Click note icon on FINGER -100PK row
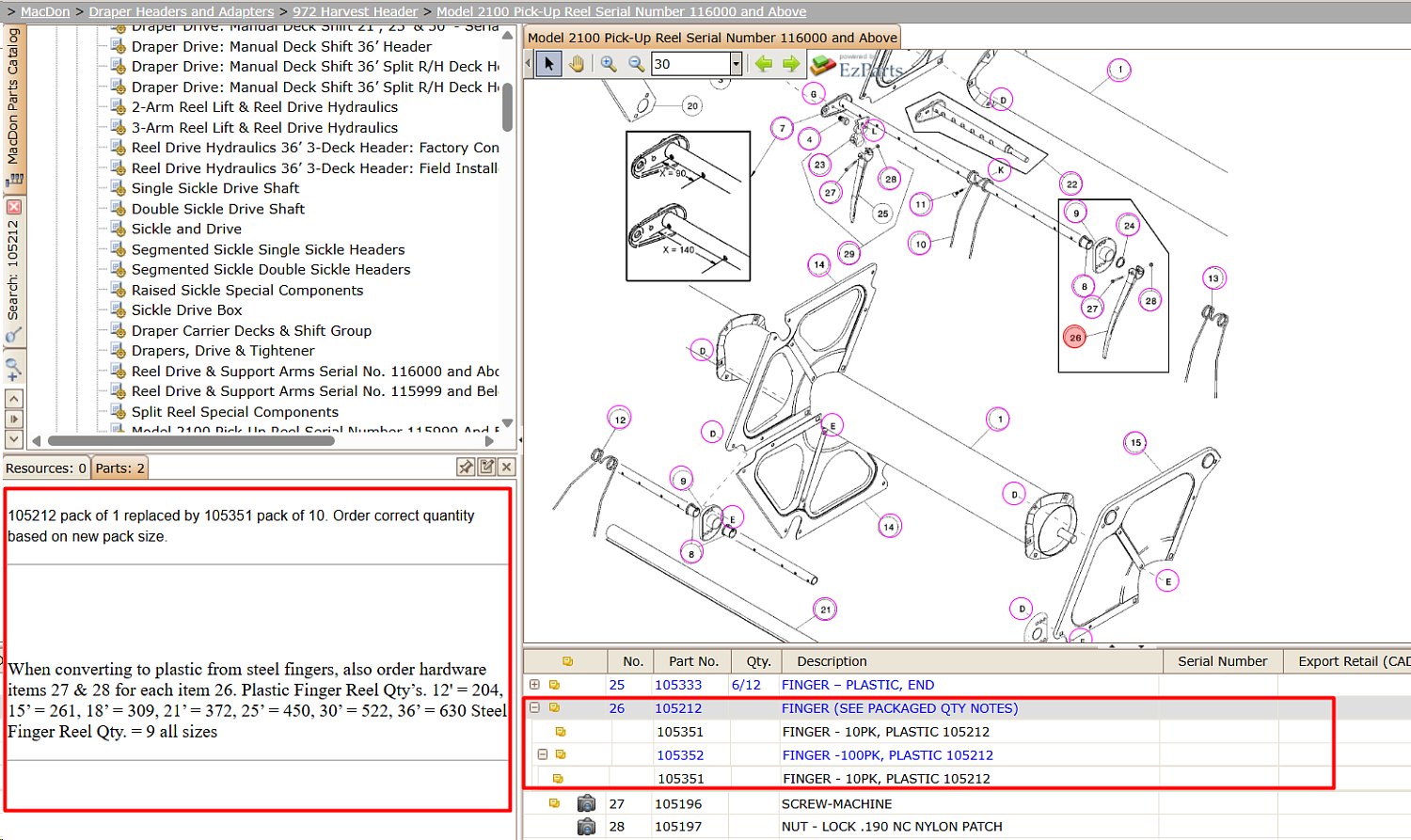 [x=561, y=754]
